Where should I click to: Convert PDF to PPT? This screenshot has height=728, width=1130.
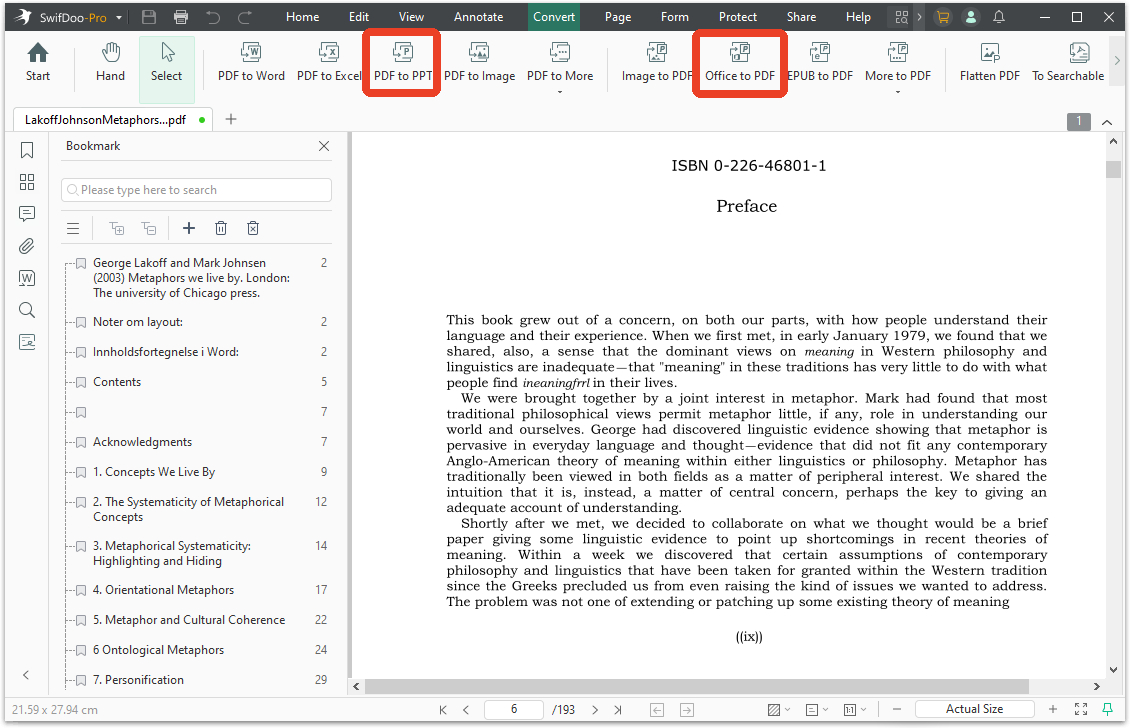tap(402, 63)
